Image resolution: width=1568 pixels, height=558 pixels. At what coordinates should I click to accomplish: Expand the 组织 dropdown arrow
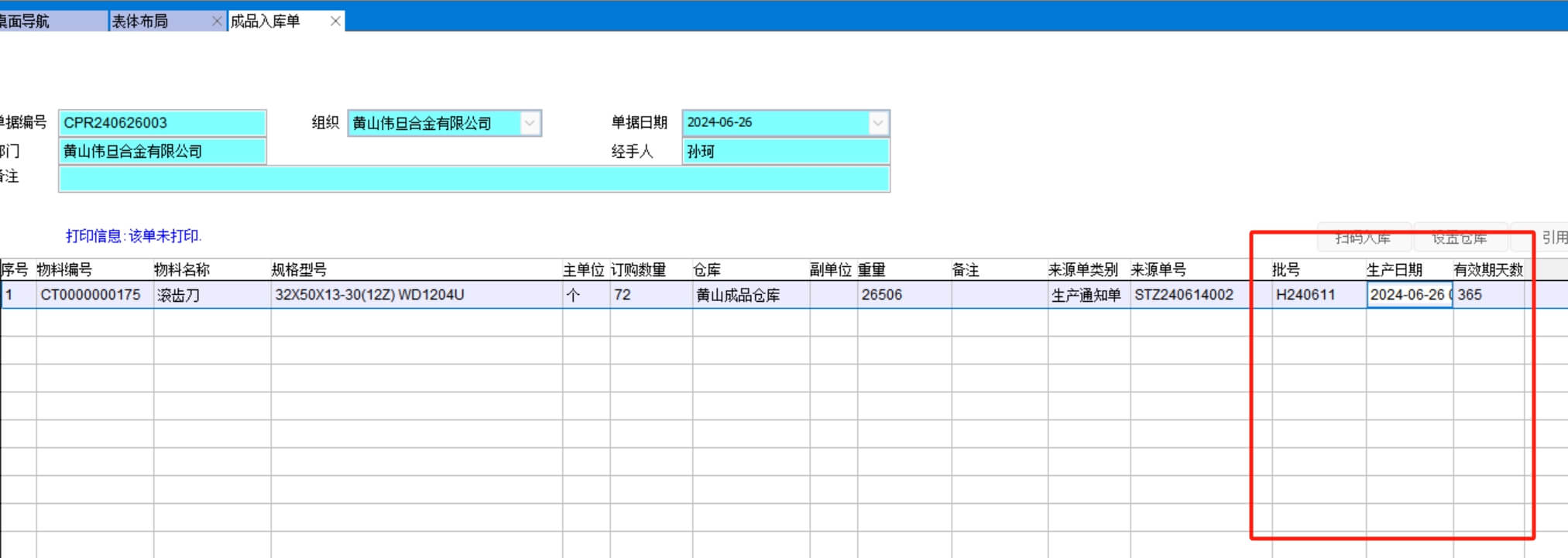click(x=530, y=123)
